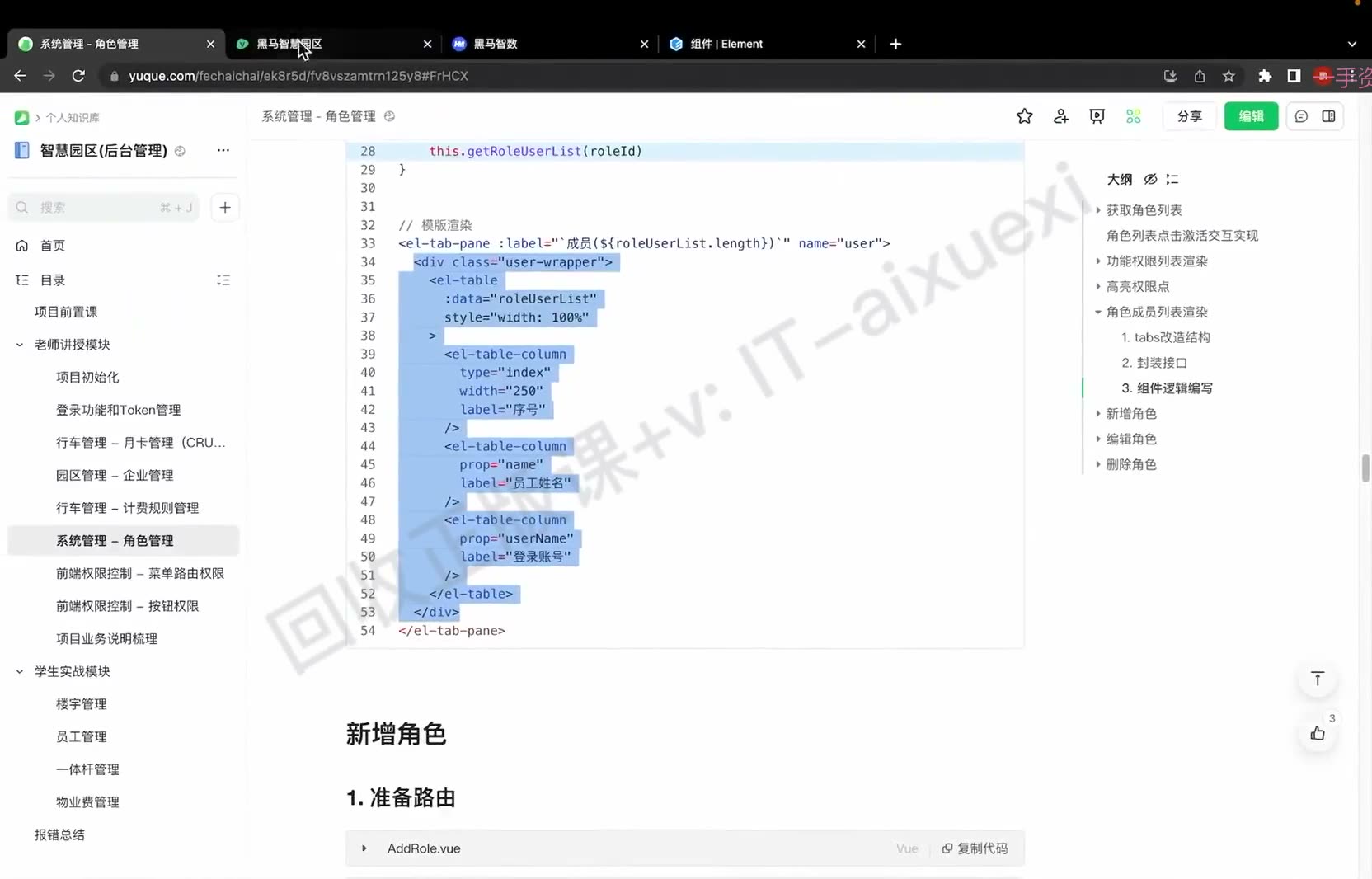Open the green apps grid icon
1372x879 pixels.
1134,116
